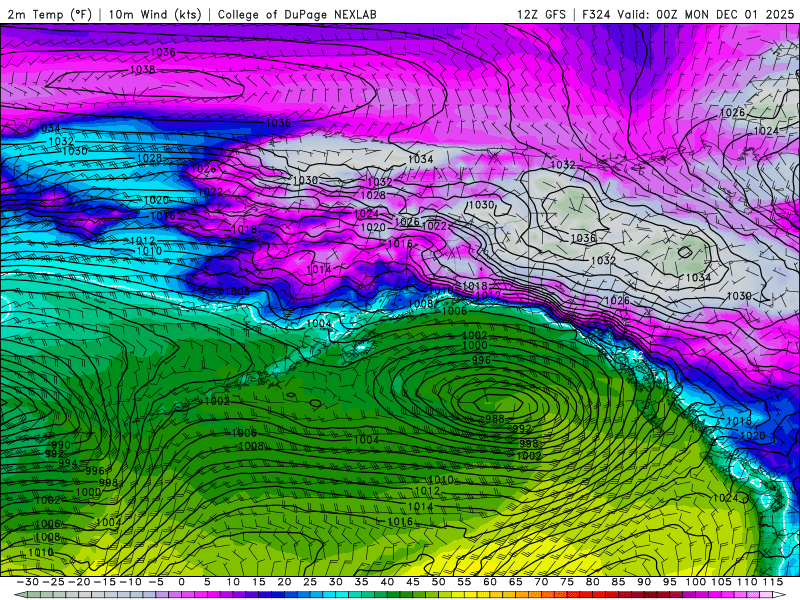Click the -20 value on the temperature scale
Image resolution: width=800 pixels, height=600 pixels.
(79, 582)
